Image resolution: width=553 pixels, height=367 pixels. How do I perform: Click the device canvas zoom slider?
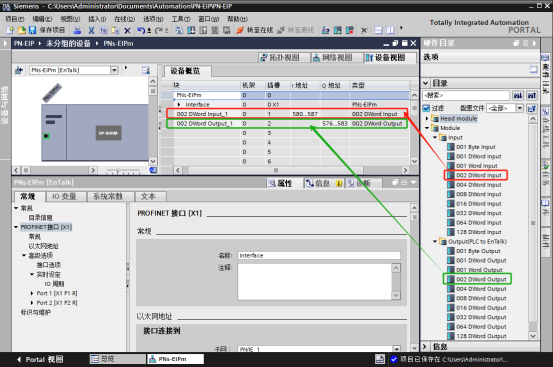(x=118, y=171)
